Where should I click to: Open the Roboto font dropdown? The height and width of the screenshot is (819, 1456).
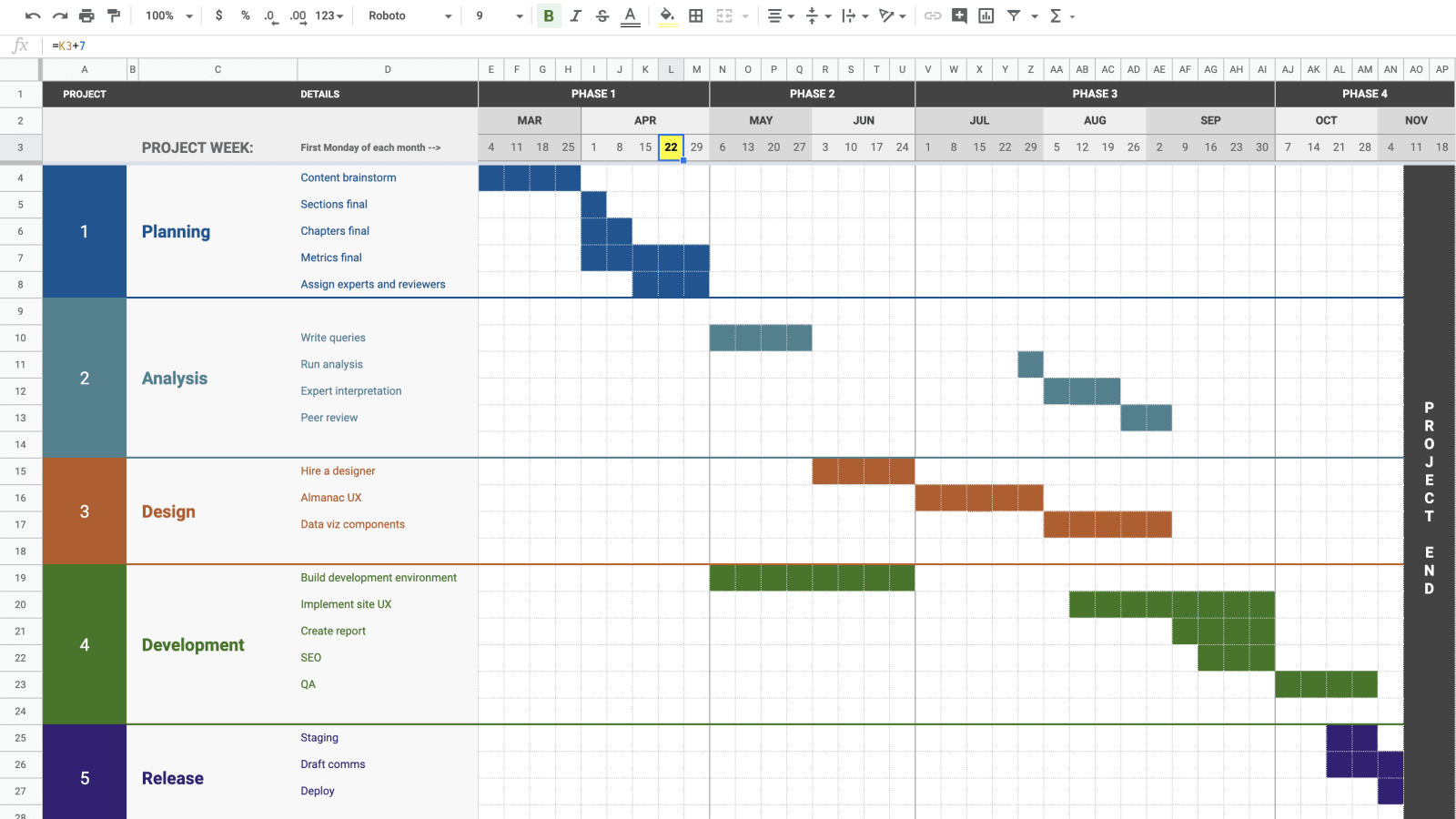tap(409, 15)
